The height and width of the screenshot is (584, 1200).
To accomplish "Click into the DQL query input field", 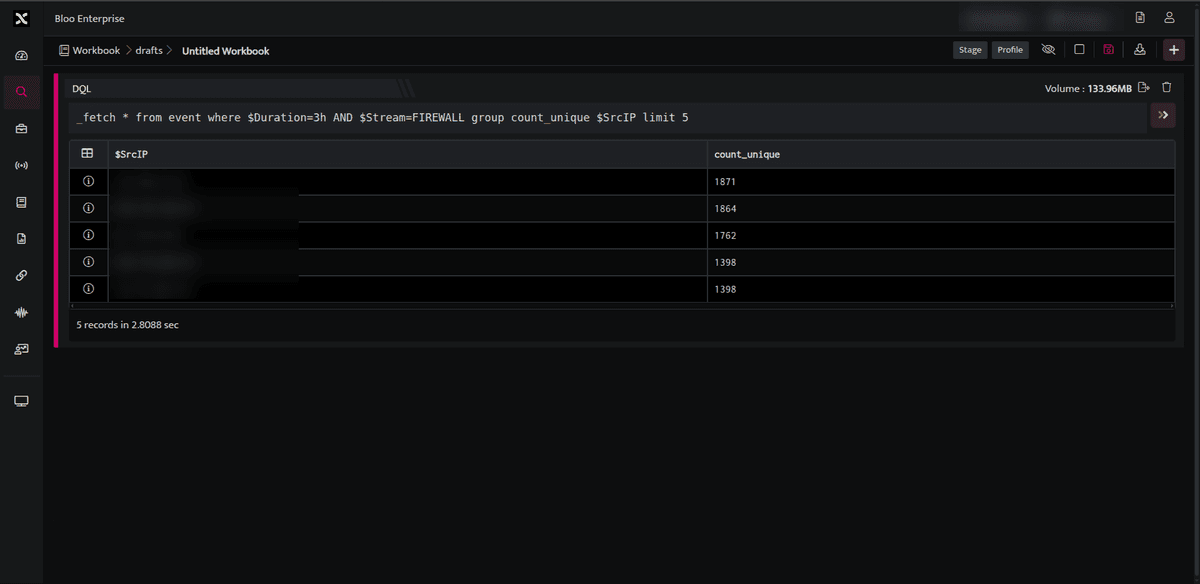I will click(x=608, y=118).
